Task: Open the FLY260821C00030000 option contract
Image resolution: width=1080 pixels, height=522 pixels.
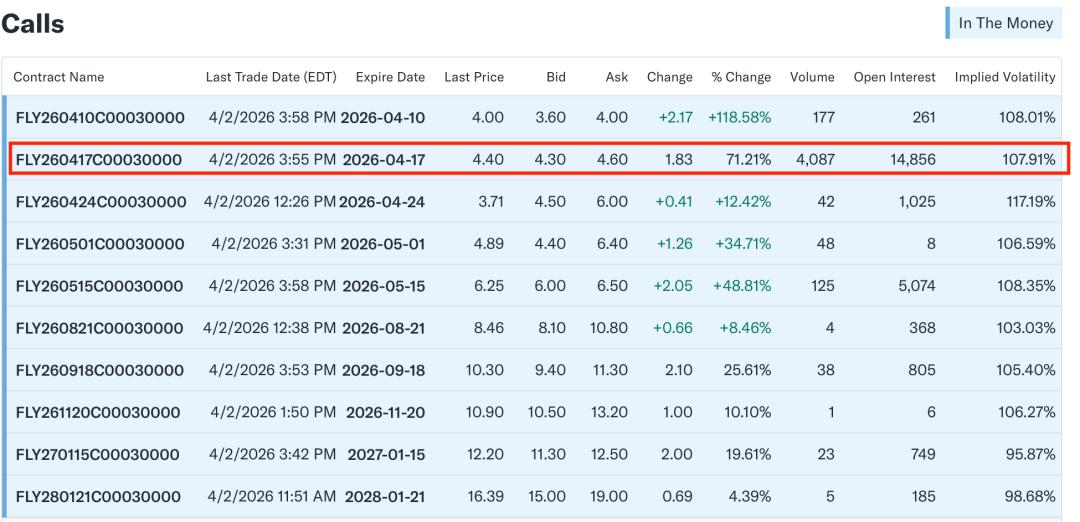Action: pos(99,328)
